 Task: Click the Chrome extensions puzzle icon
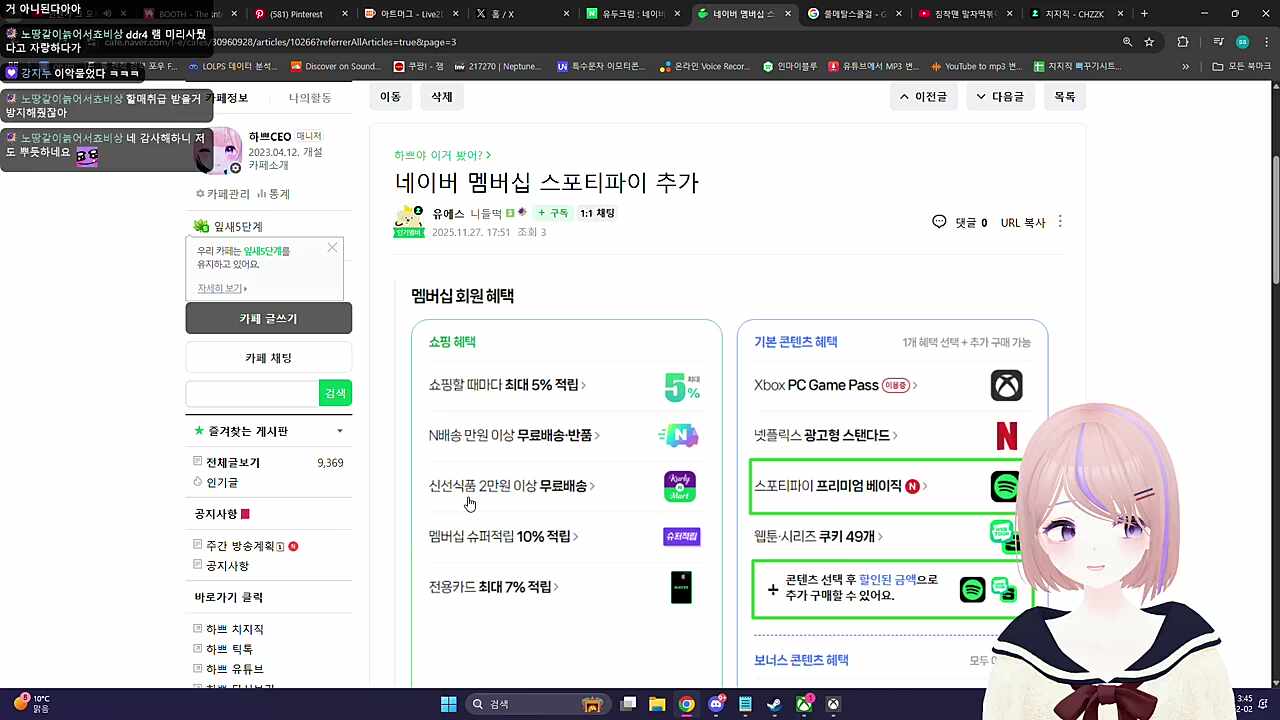pos(1183,43)
